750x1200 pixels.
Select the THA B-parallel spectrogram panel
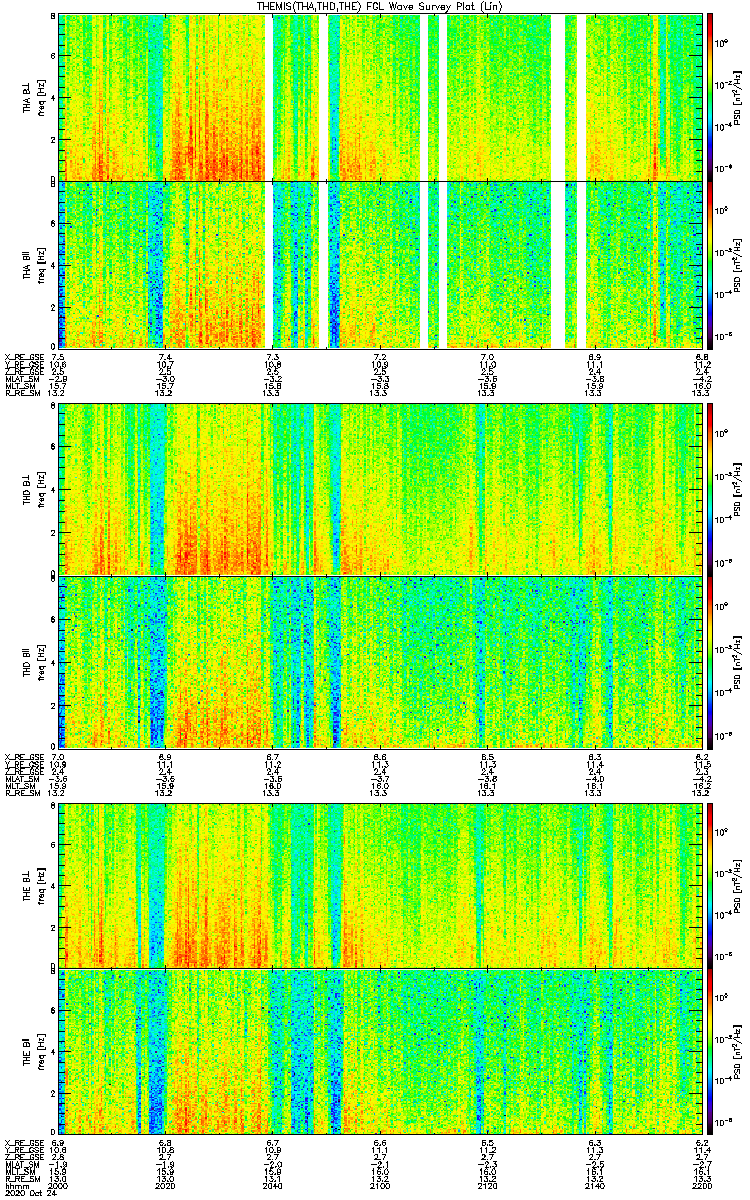coord(380,263)
